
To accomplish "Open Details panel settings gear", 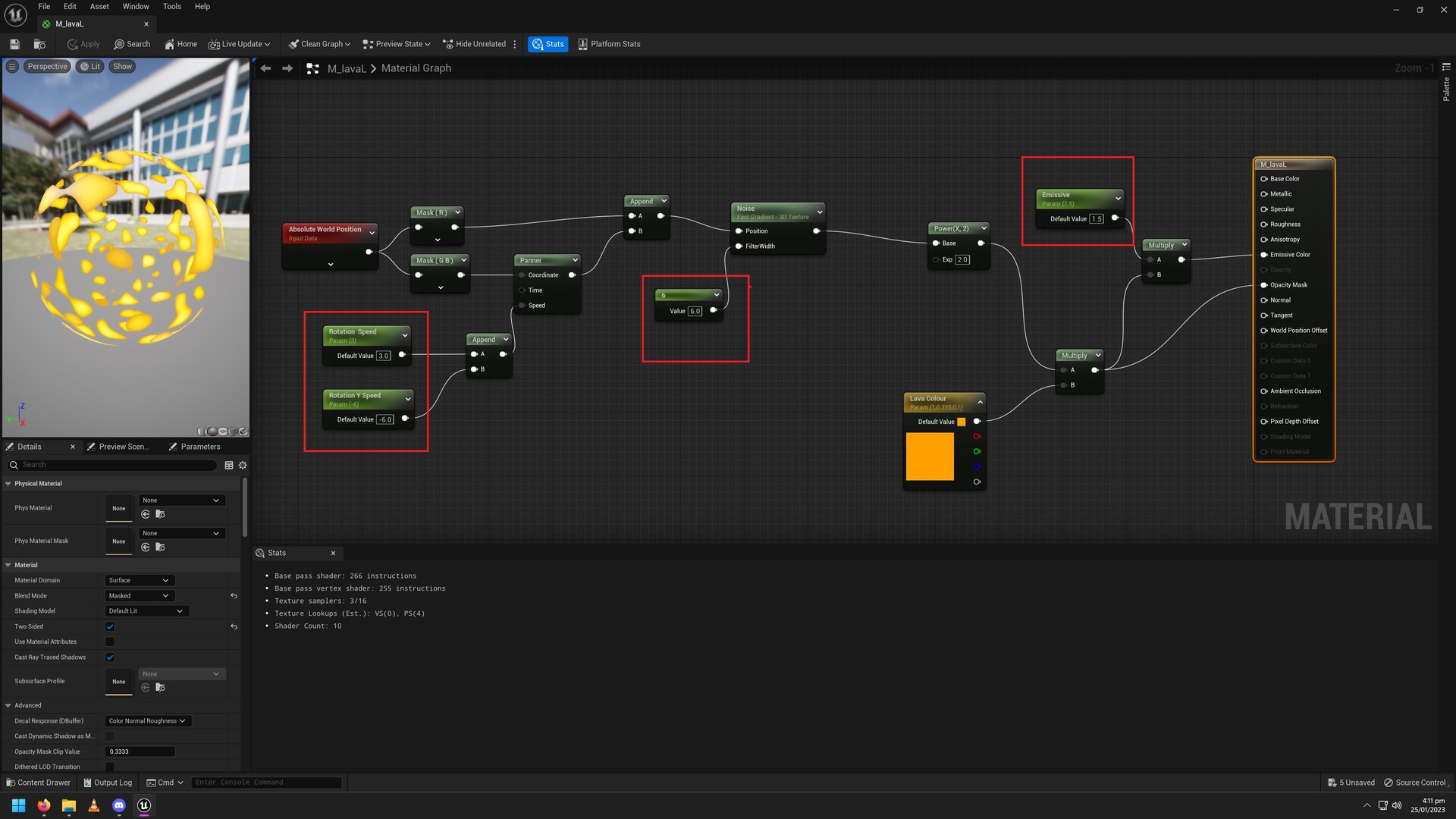I will tap(243, 465).
